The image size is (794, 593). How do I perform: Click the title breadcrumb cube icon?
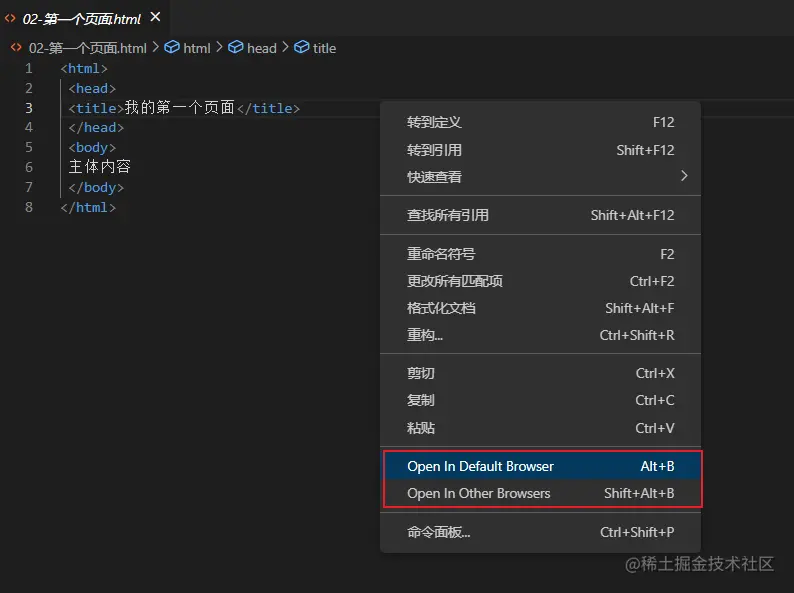[302, 47]
